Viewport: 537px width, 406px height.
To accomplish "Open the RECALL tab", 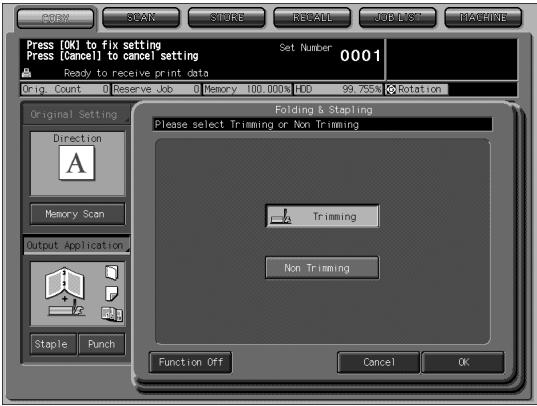I will (x=312, y=17).
